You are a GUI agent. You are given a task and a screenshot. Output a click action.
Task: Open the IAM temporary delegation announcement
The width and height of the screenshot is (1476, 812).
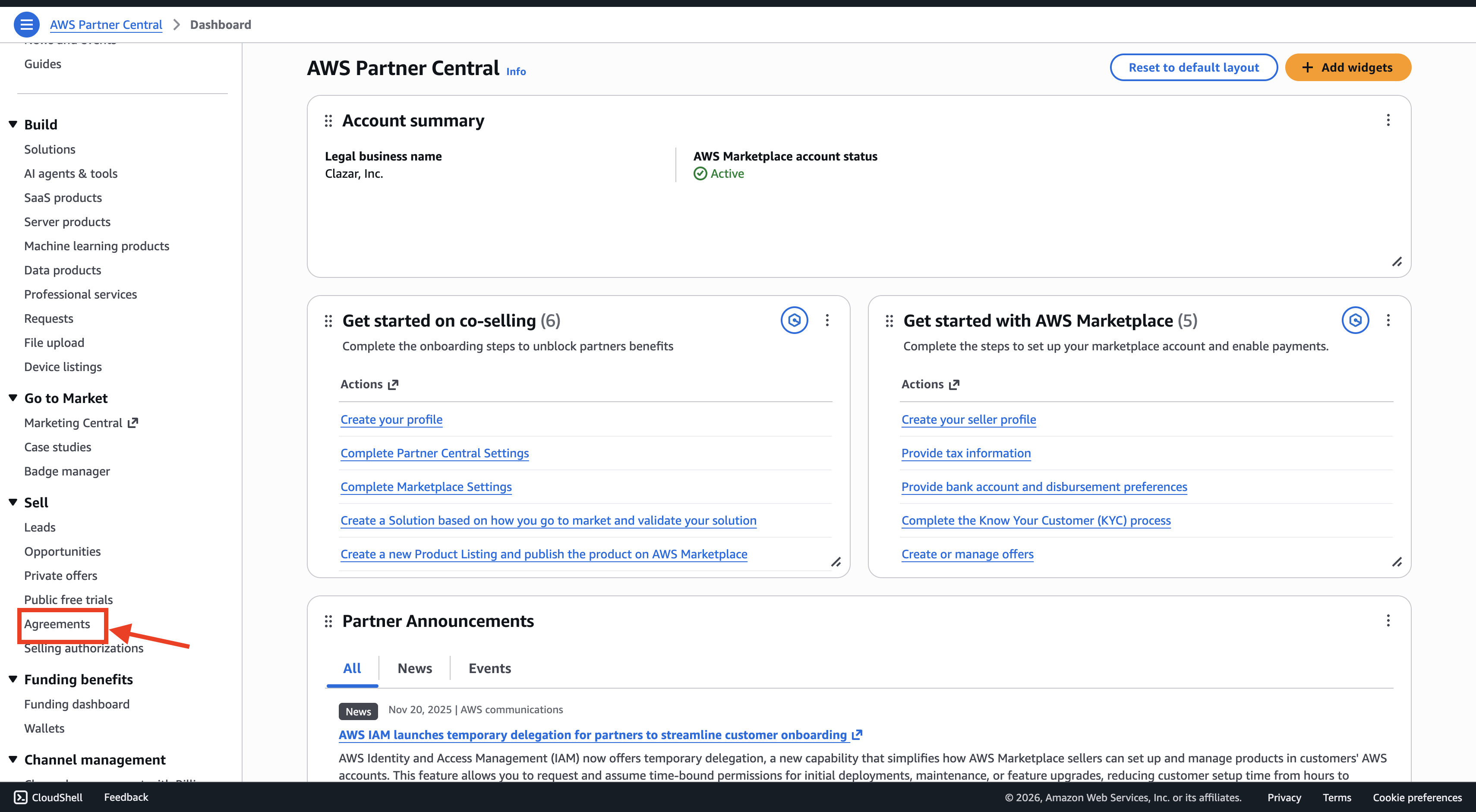point(593,735)
